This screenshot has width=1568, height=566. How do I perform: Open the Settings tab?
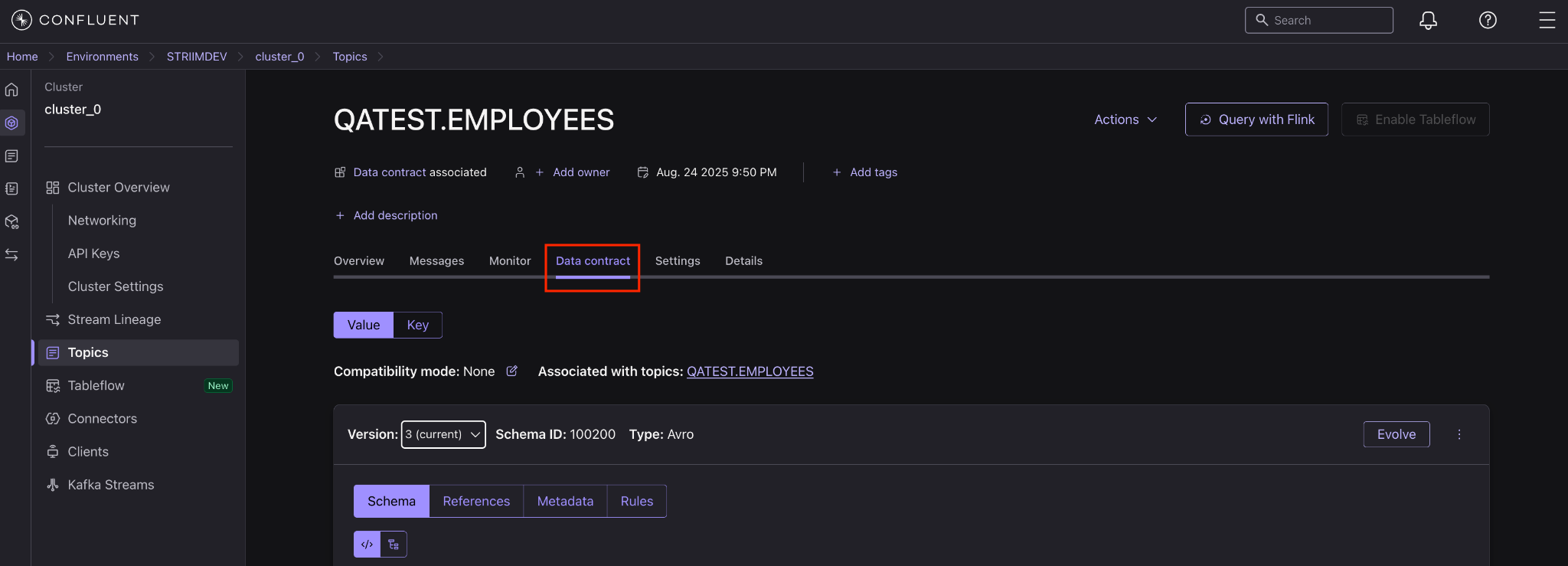[678, 261]
